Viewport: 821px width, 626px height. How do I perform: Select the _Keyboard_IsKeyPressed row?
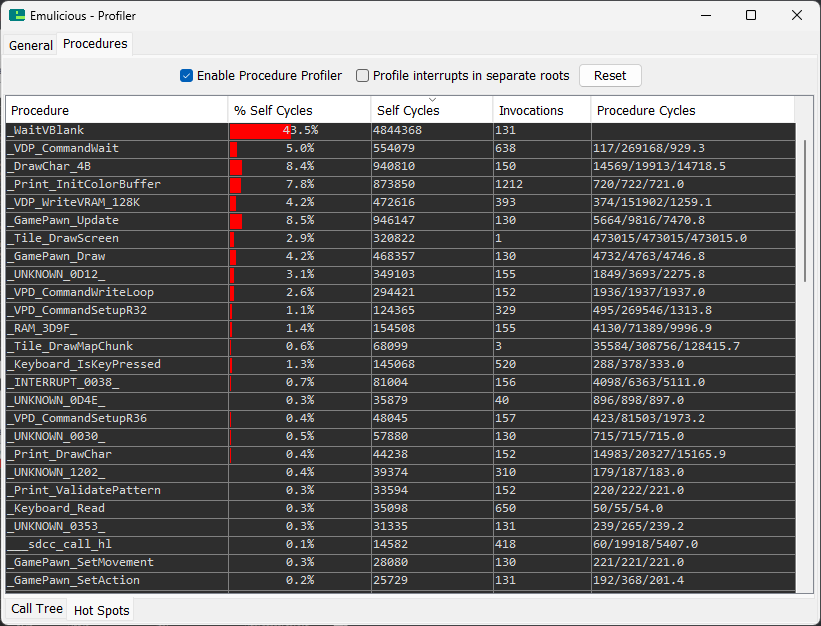pyautogui.click(x=401, y=364)
